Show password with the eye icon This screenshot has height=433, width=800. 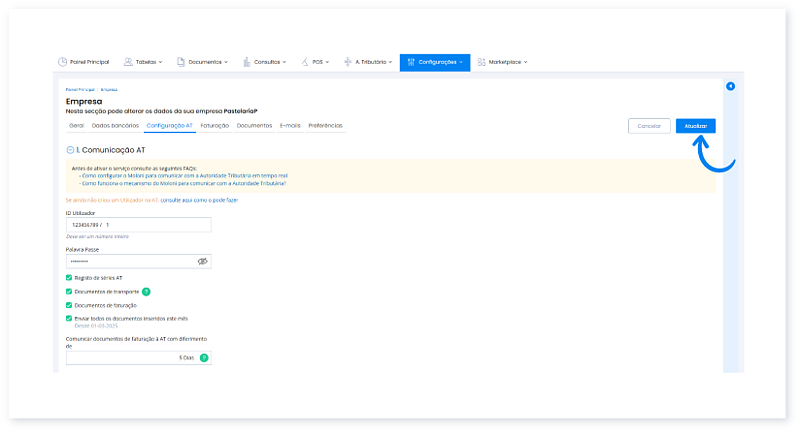point(202,260)
